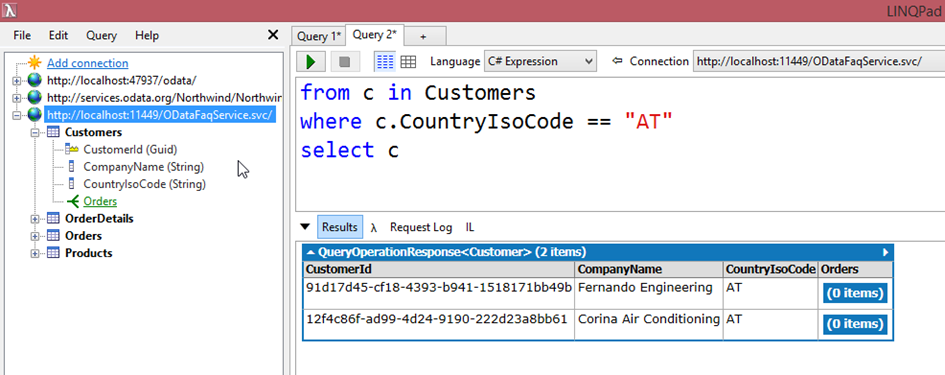Open the Edit menu
This screenshot has width=945, height=375.
[x=58, y=36]
